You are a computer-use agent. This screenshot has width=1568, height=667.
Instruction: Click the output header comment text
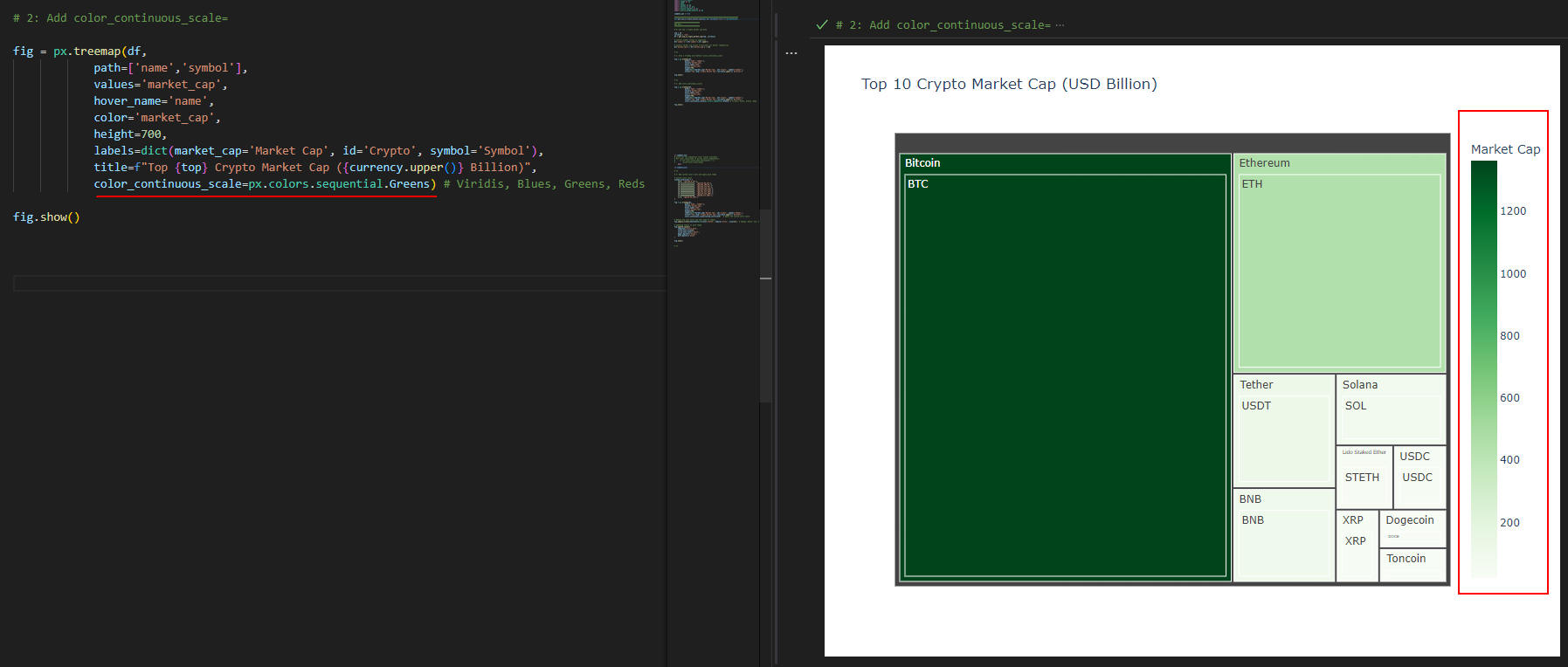(943, 25)
